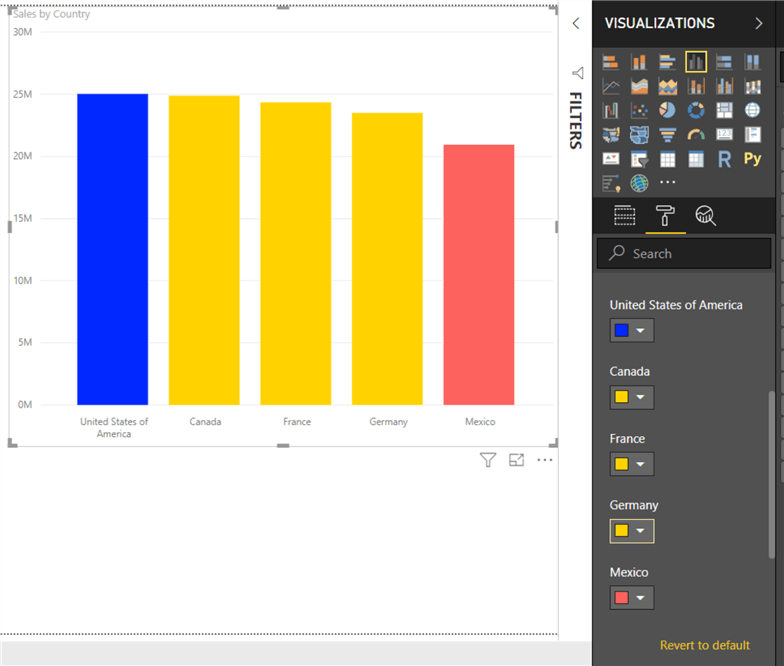Select the Clustered bar chart visual
The image size is (784, 666).
click(668, 62)
